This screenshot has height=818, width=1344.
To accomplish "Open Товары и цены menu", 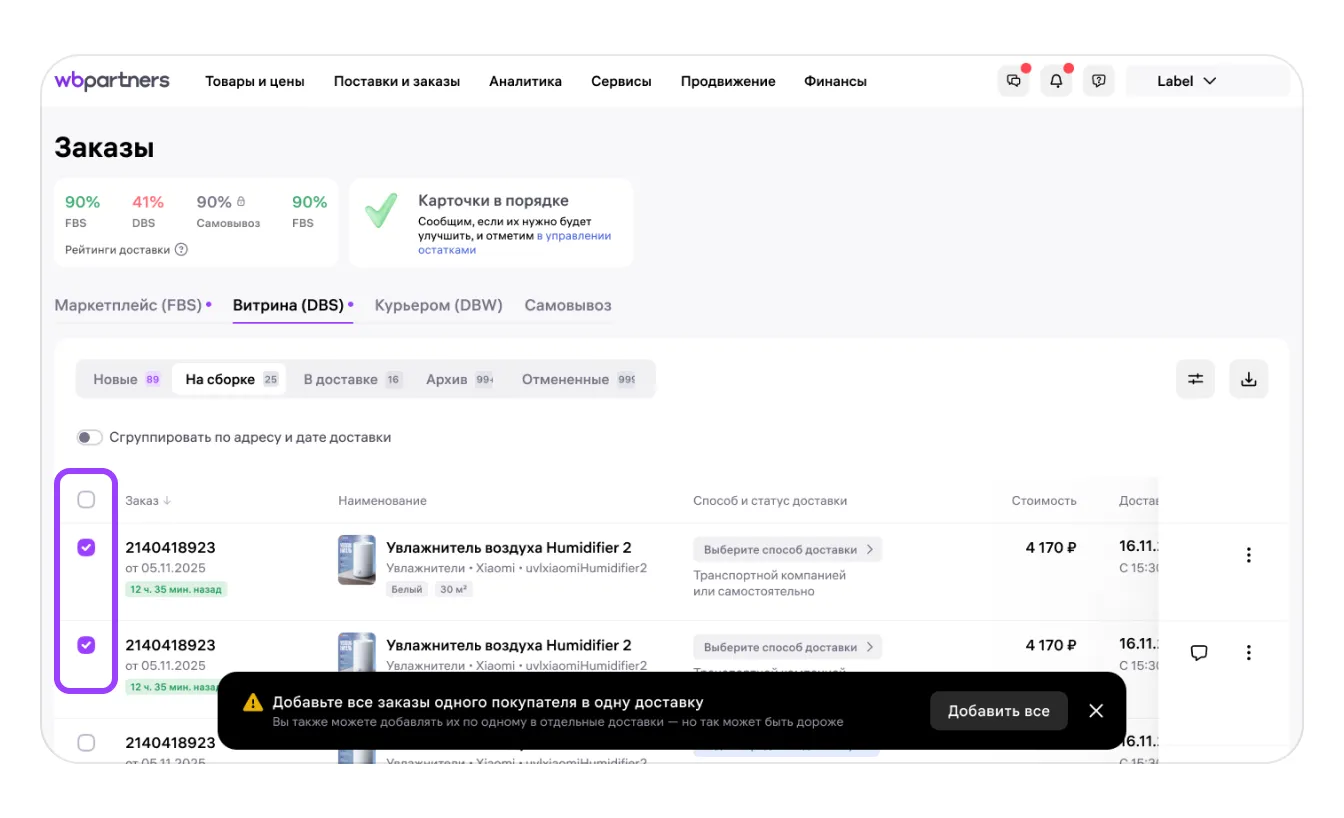I will pos(255,81).
